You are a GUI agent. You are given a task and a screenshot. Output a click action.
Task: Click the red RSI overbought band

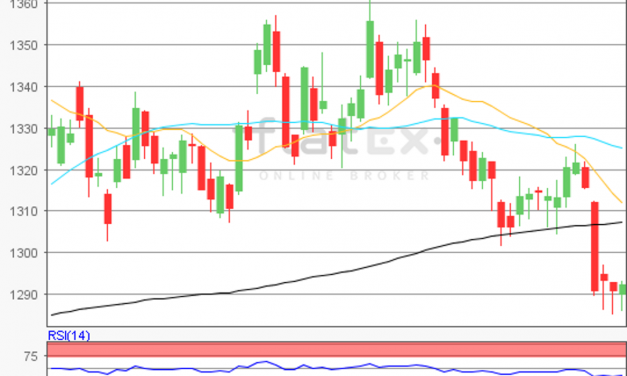[337, 349]
